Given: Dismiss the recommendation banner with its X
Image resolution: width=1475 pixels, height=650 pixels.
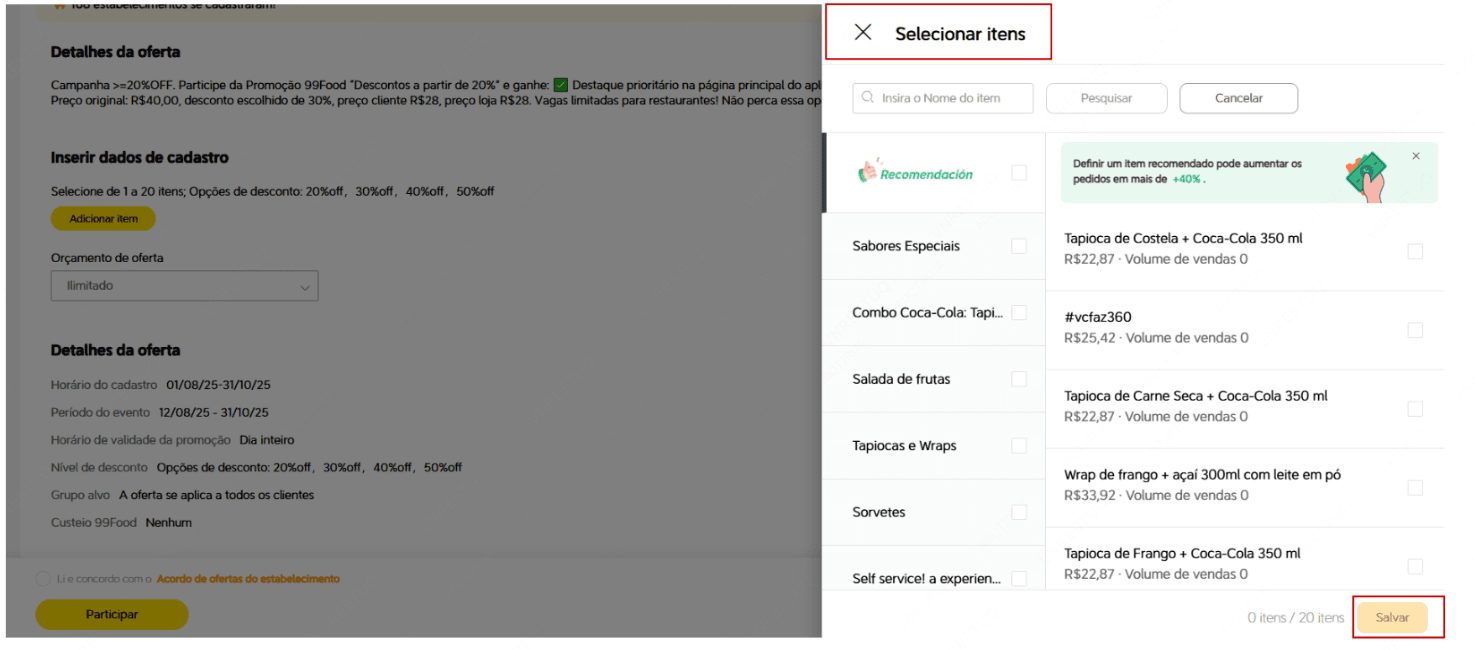Looking at the screenshot, I should [1415, 156].
